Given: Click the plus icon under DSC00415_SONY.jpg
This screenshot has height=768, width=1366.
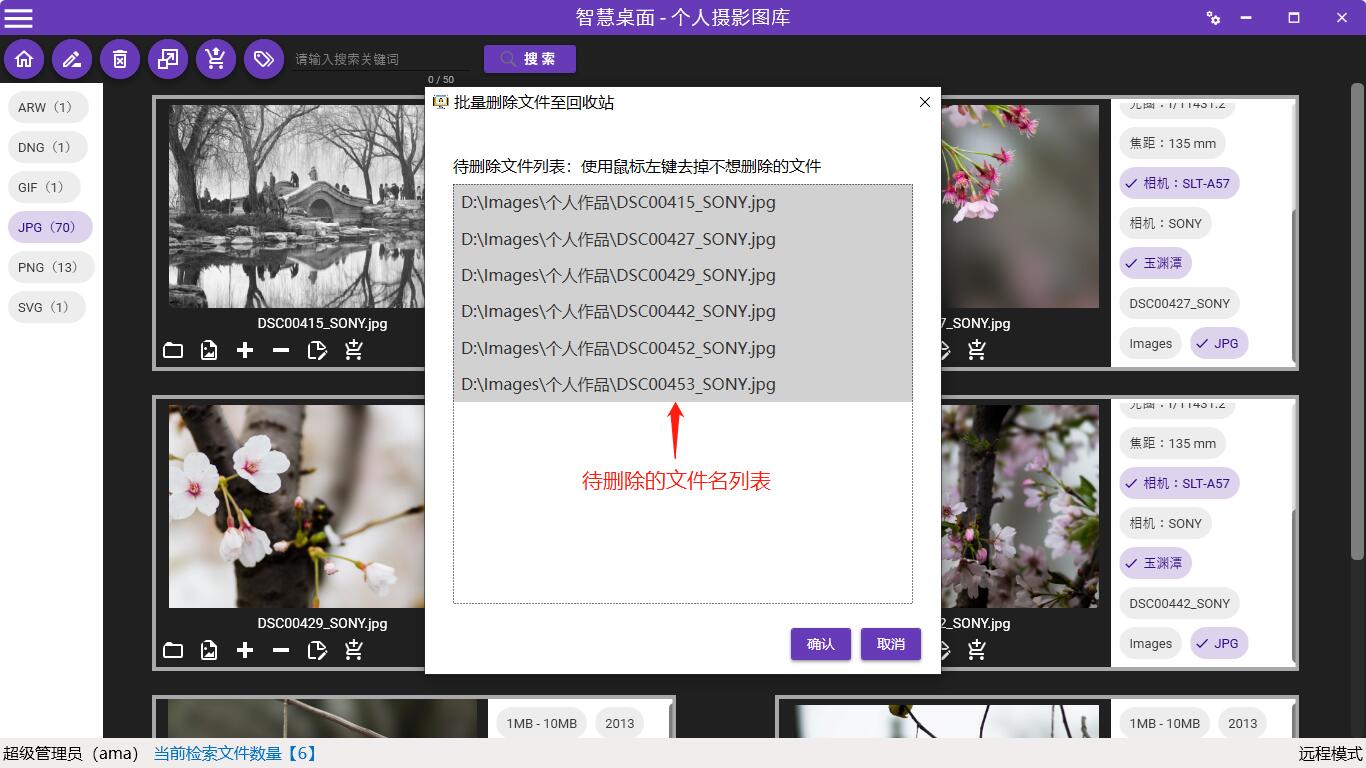Looking at the screenshot, I should pos(245,350).
